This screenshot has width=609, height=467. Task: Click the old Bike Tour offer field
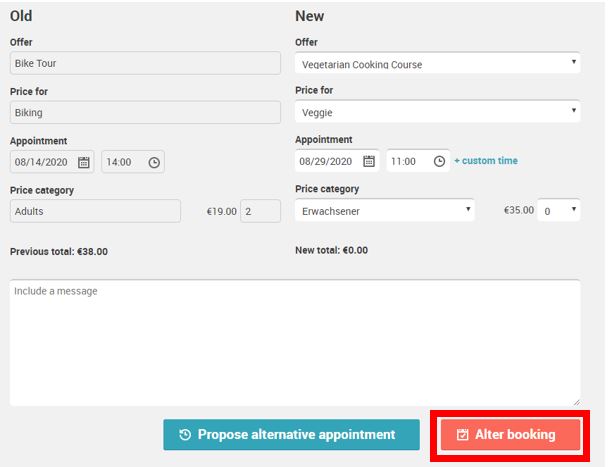pyautogui.click(x=145, y=63)
